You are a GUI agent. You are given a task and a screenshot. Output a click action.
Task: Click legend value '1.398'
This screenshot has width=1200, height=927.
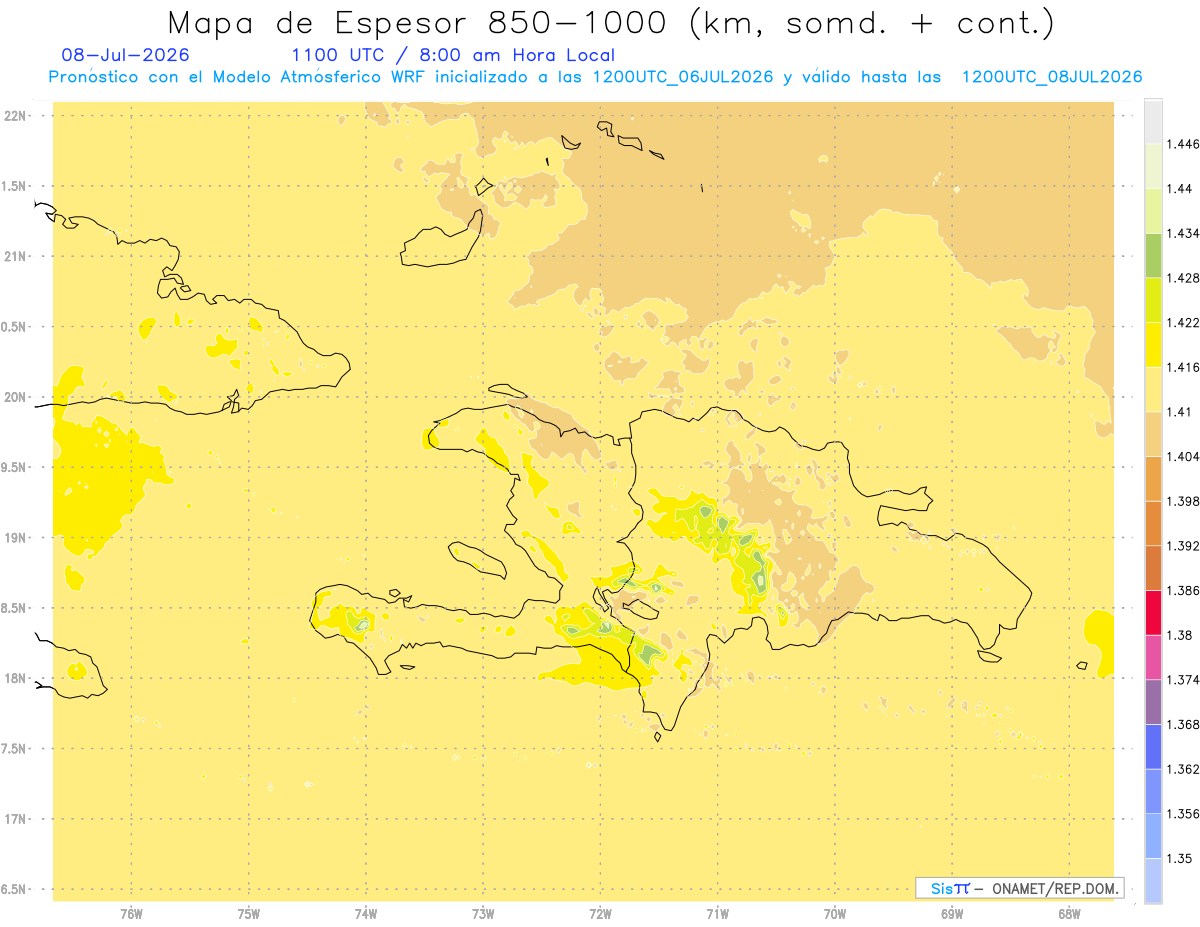click(1182, 501)
